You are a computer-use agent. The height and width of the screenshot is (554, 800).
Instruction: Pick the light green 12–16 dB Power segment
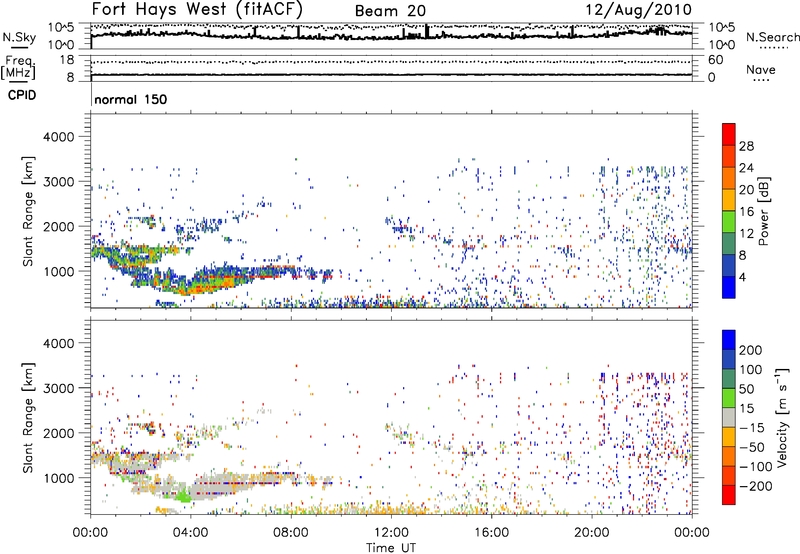[729, 221]
